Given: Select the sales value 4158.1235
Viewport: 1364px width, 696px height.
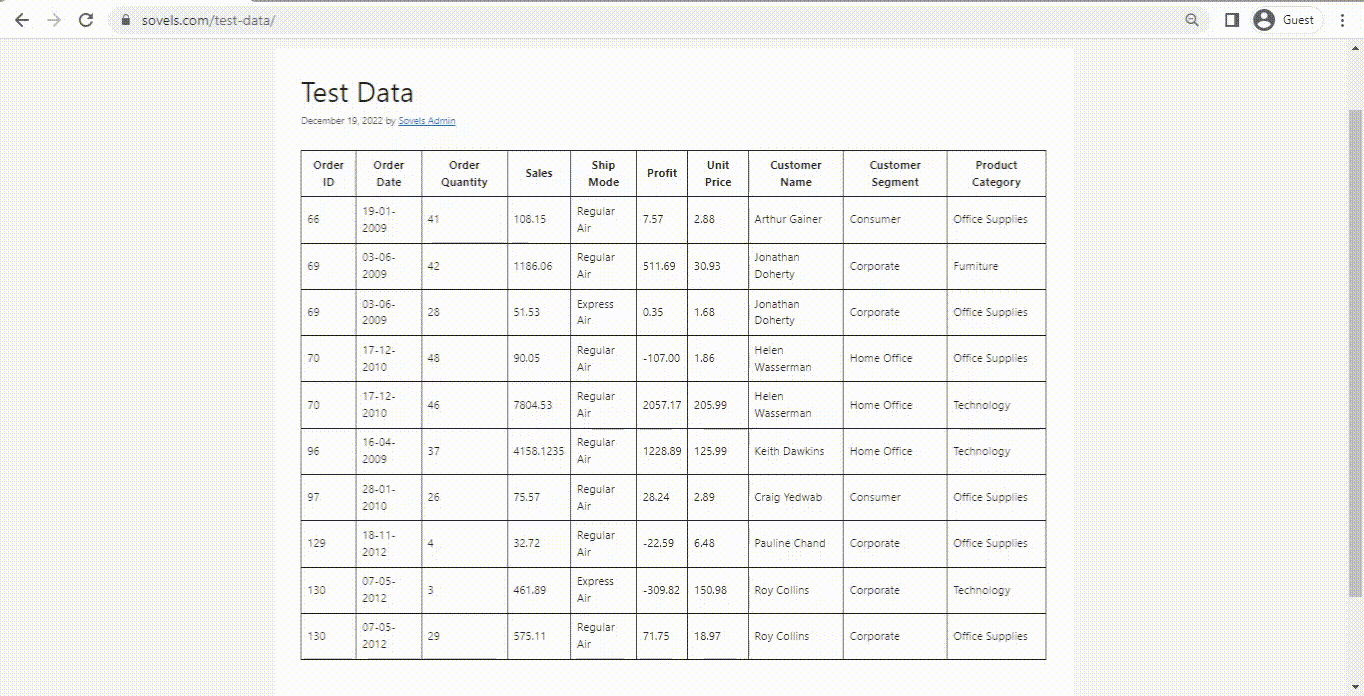Looking at the screenshot, I should (539, 451).
